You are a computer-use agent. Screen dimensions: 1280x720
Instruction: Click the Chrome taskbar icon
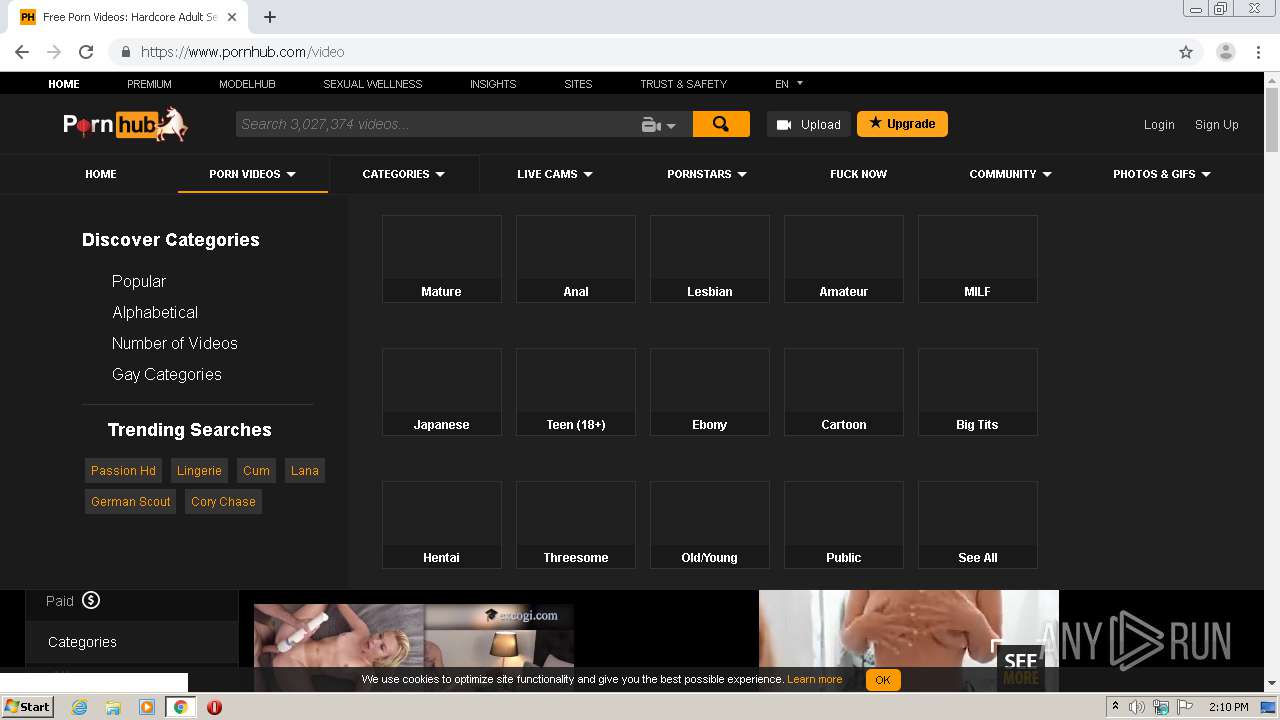click(x=180, y=707)
